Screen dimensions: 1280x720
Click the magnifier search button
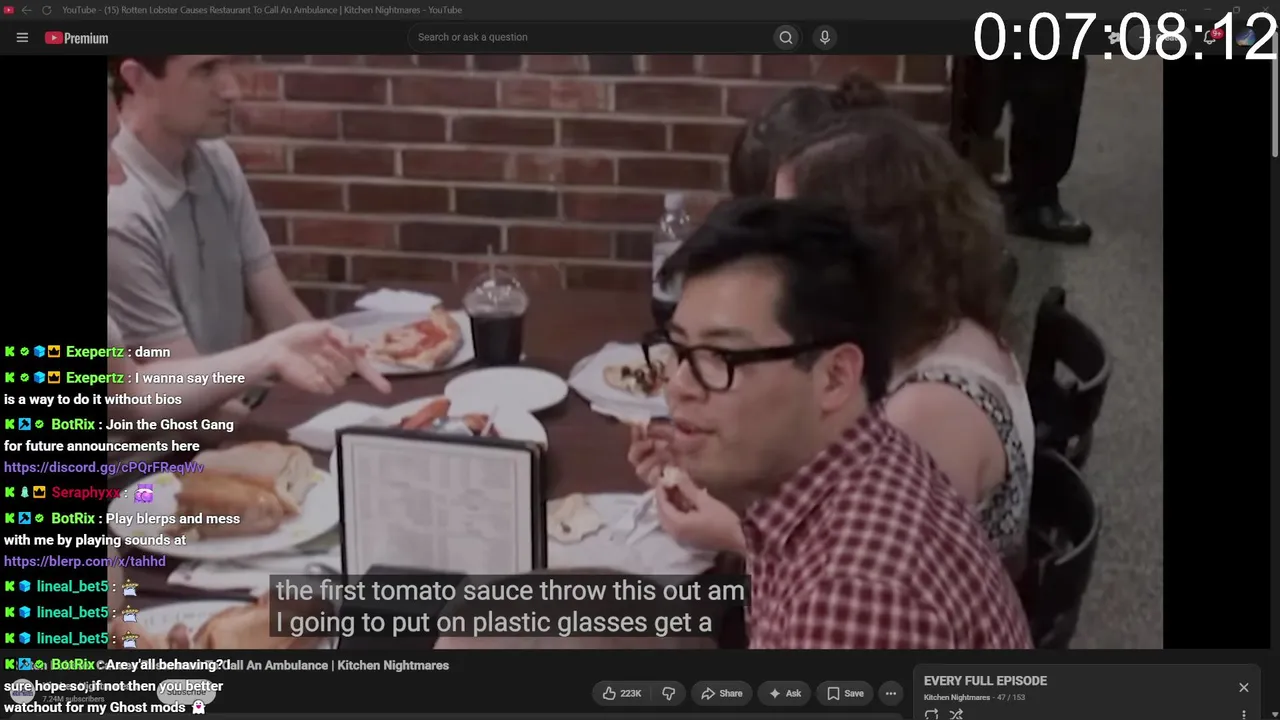click(786, 37)
